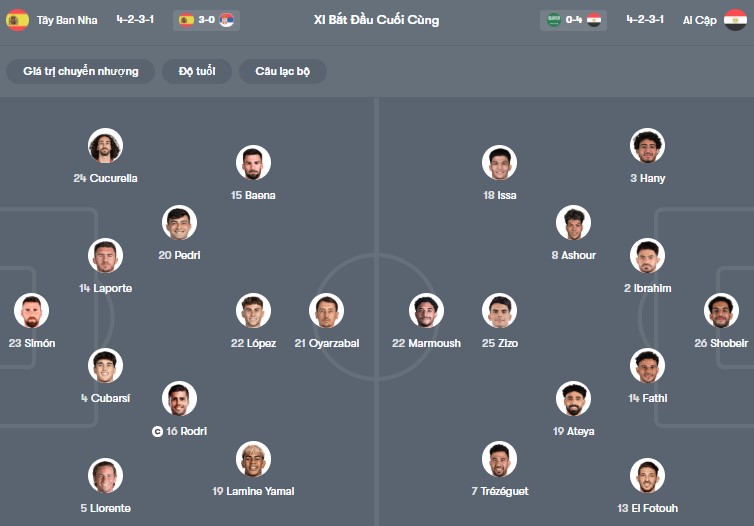Viewport: 754px width, 526px height.
Task: Click the 15 Baena name label
Action: (253, 195)
